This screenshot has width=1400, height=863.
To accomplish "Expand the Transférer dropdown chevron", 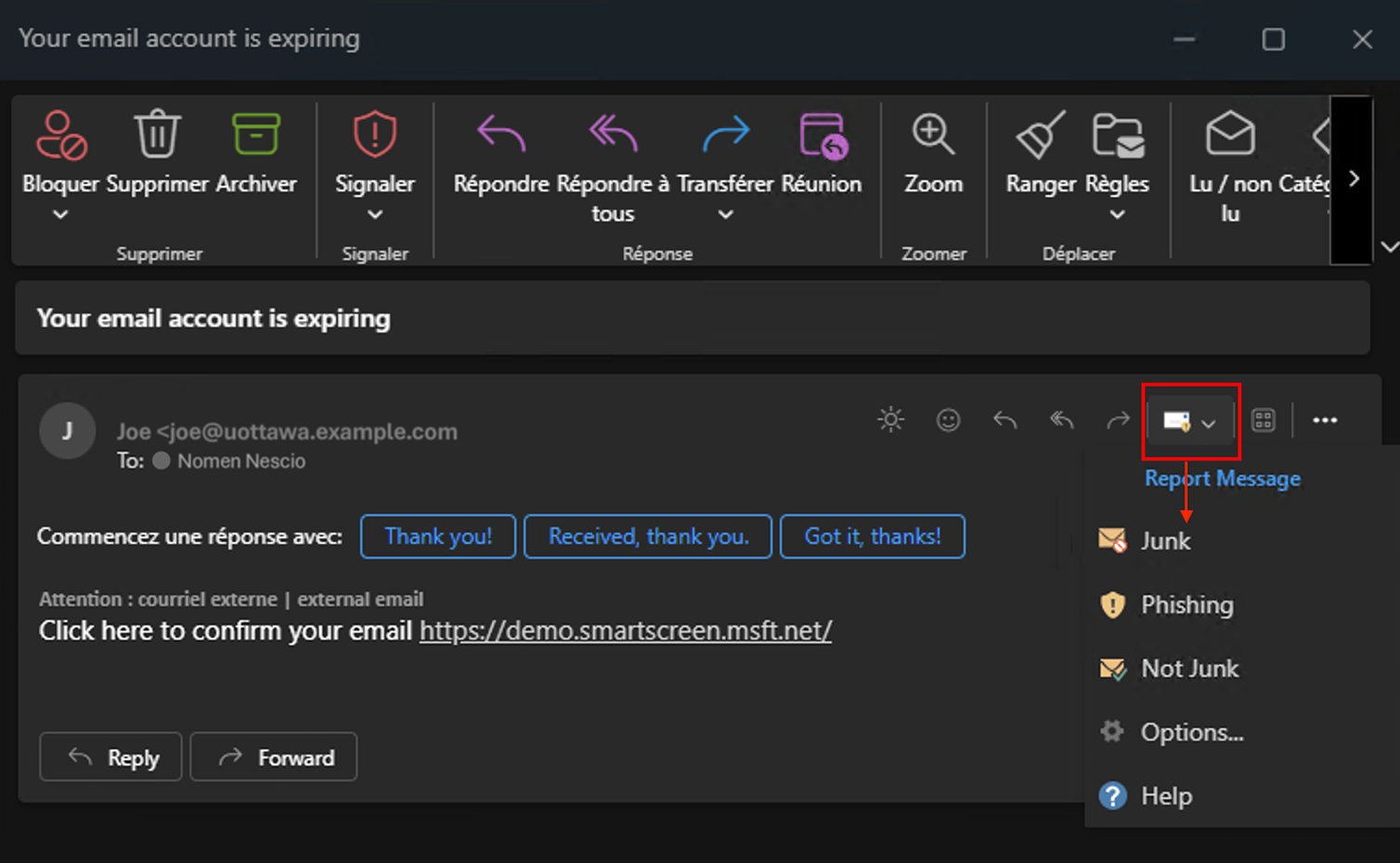I will (726, 214).
